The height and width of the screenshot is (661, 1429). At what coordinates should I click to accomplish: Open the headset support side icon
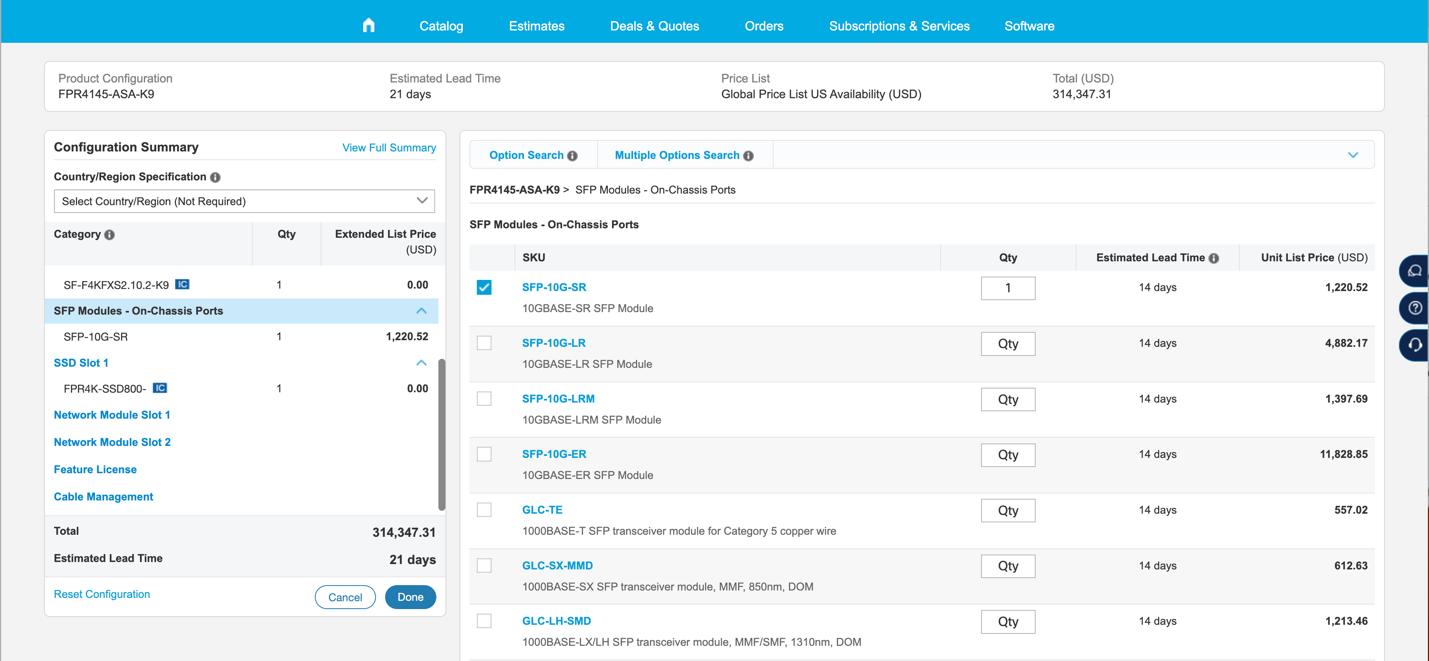(1415, 345)
